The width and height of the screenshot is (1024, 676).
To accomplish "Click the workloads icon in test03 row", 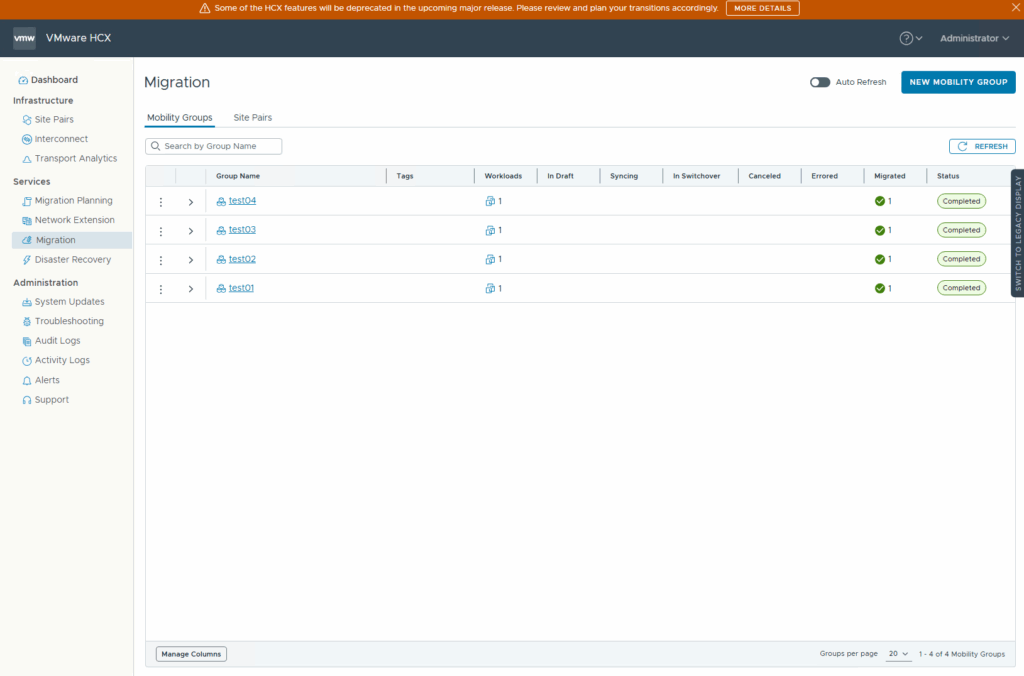I will [490, 231].
